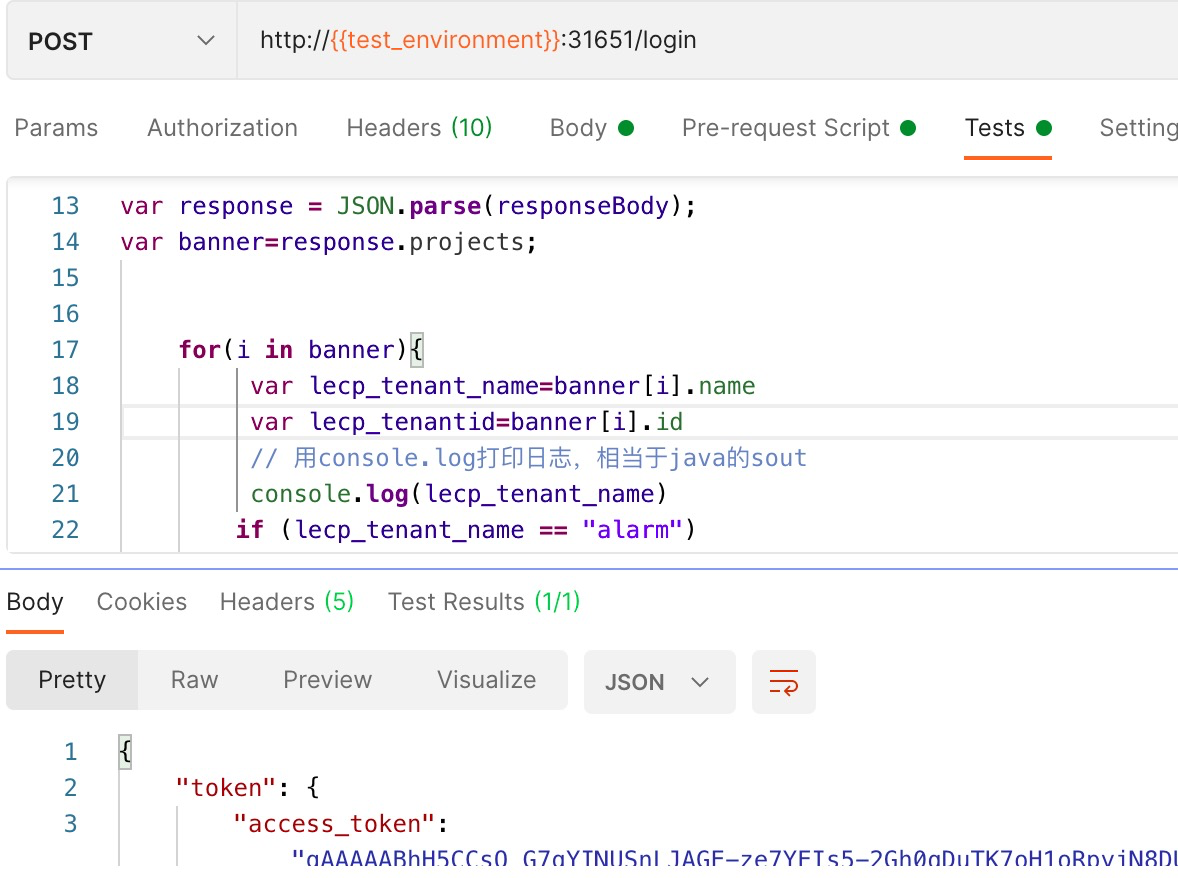Open the response Headers (5) tab
1178x878 pixels.
(287, 602)
